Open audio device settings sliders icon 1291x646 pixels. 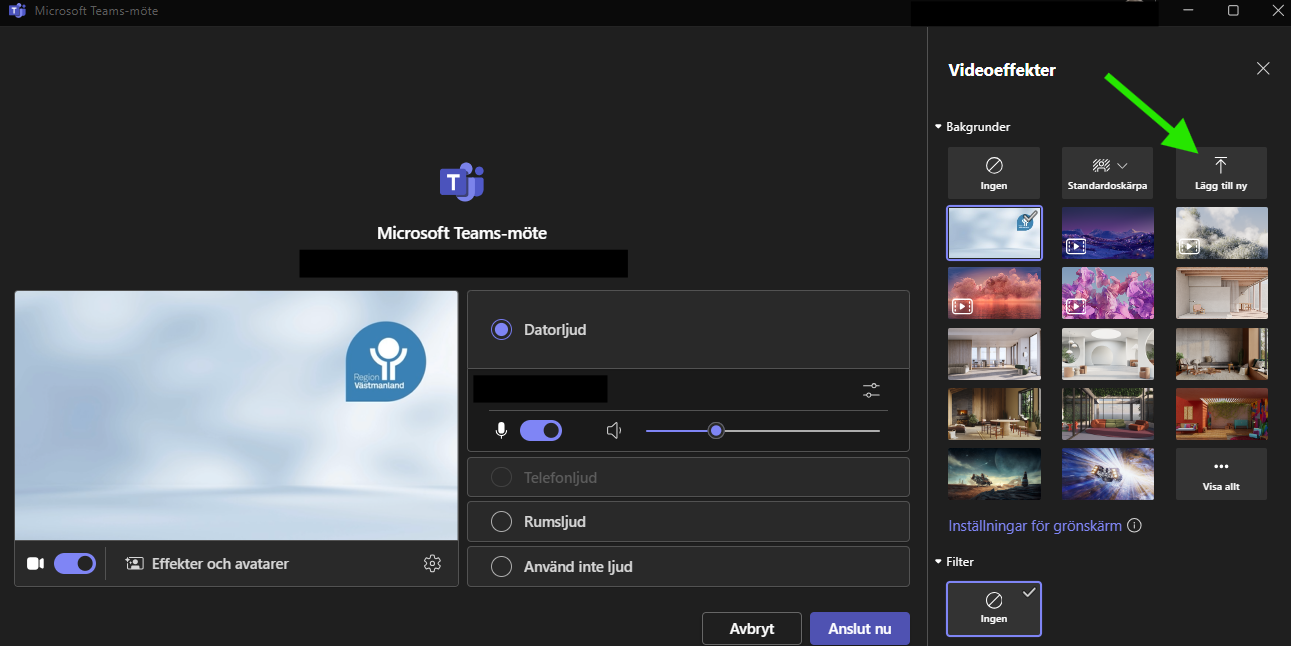pyautogui.click(x=871, y=390)
